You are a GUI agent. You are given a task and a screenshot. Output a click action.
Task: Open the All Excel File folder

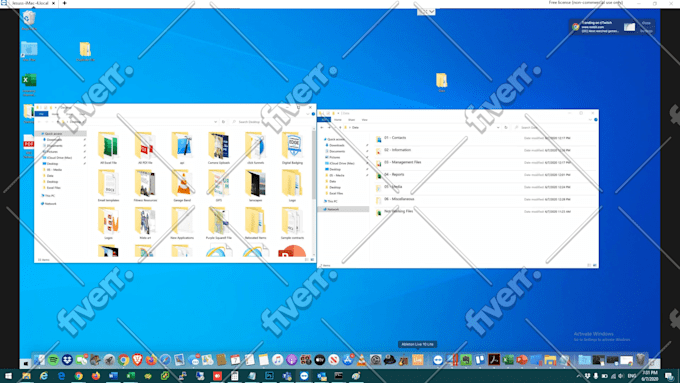click(x=108, y=148)
